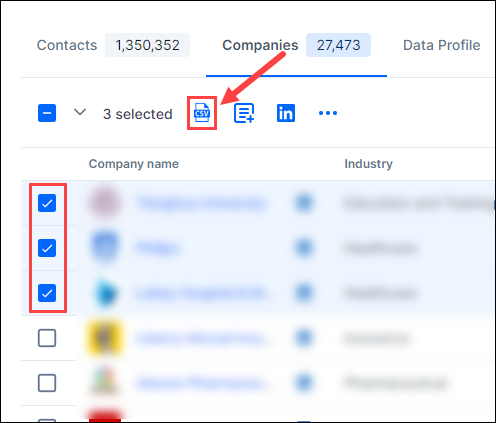Click the blue badge icon in the fourth row
The width and height of the screenshot is (496, 423).
pos(303,338)
